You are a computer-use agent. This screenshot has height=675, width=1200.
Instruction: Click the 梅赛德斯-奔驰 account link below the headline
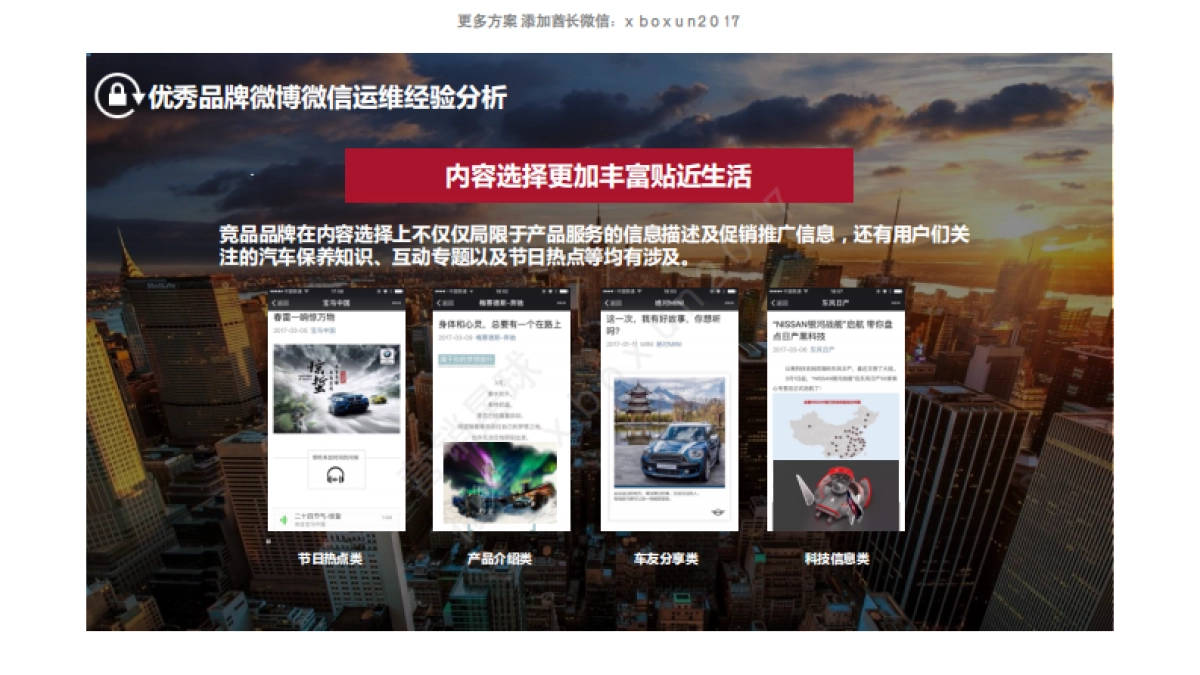[x=495, y=338]
